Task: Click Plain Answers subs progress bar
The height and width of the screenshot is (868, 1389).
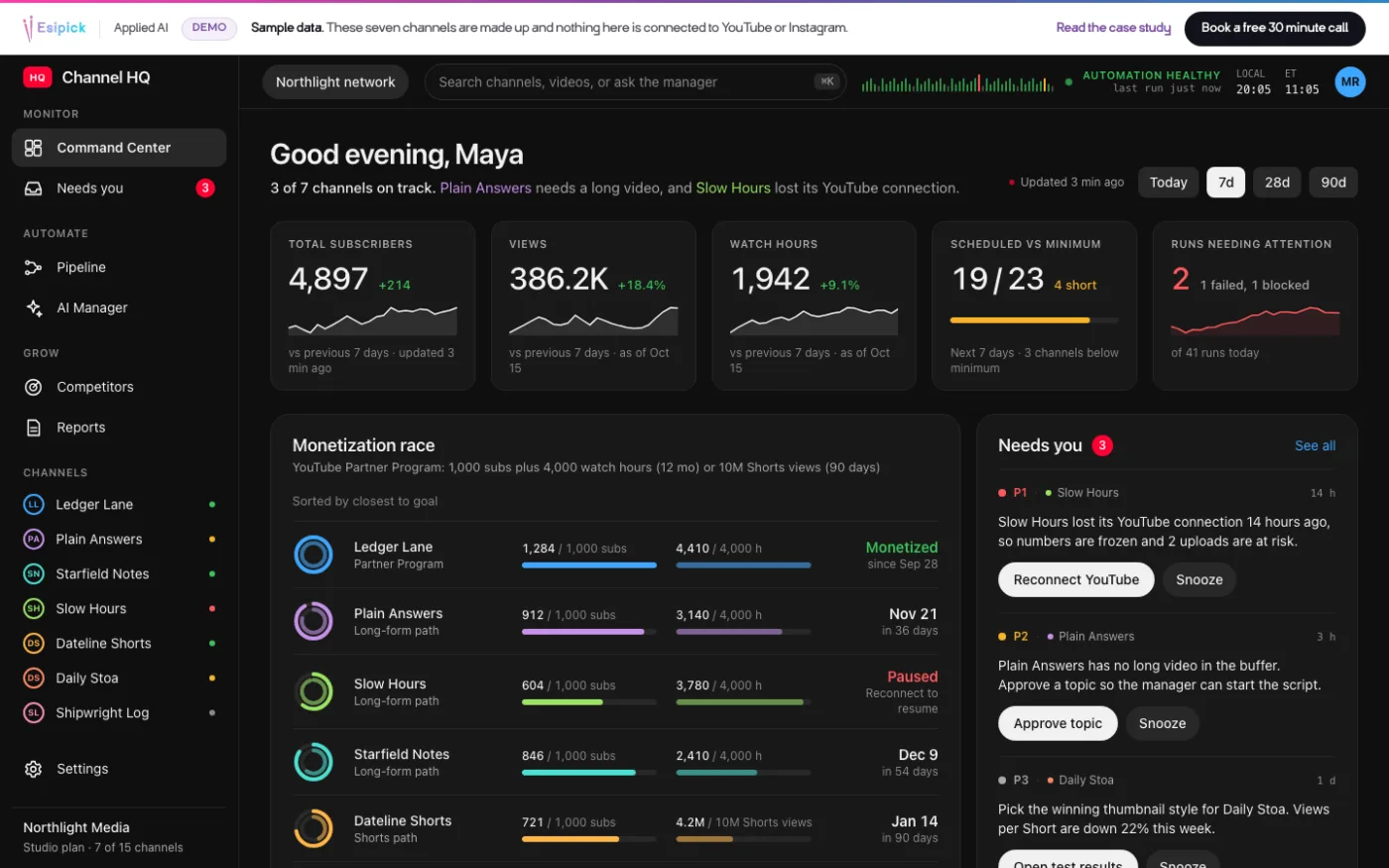Action: coord(589,632)
